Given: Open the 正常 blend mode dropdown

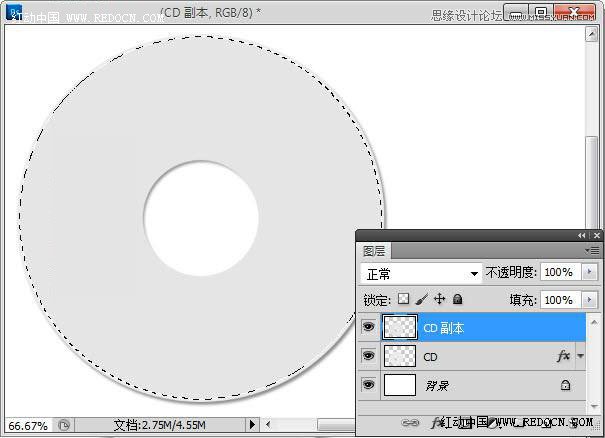Looking at the screenshot, I should coord(421,274).
